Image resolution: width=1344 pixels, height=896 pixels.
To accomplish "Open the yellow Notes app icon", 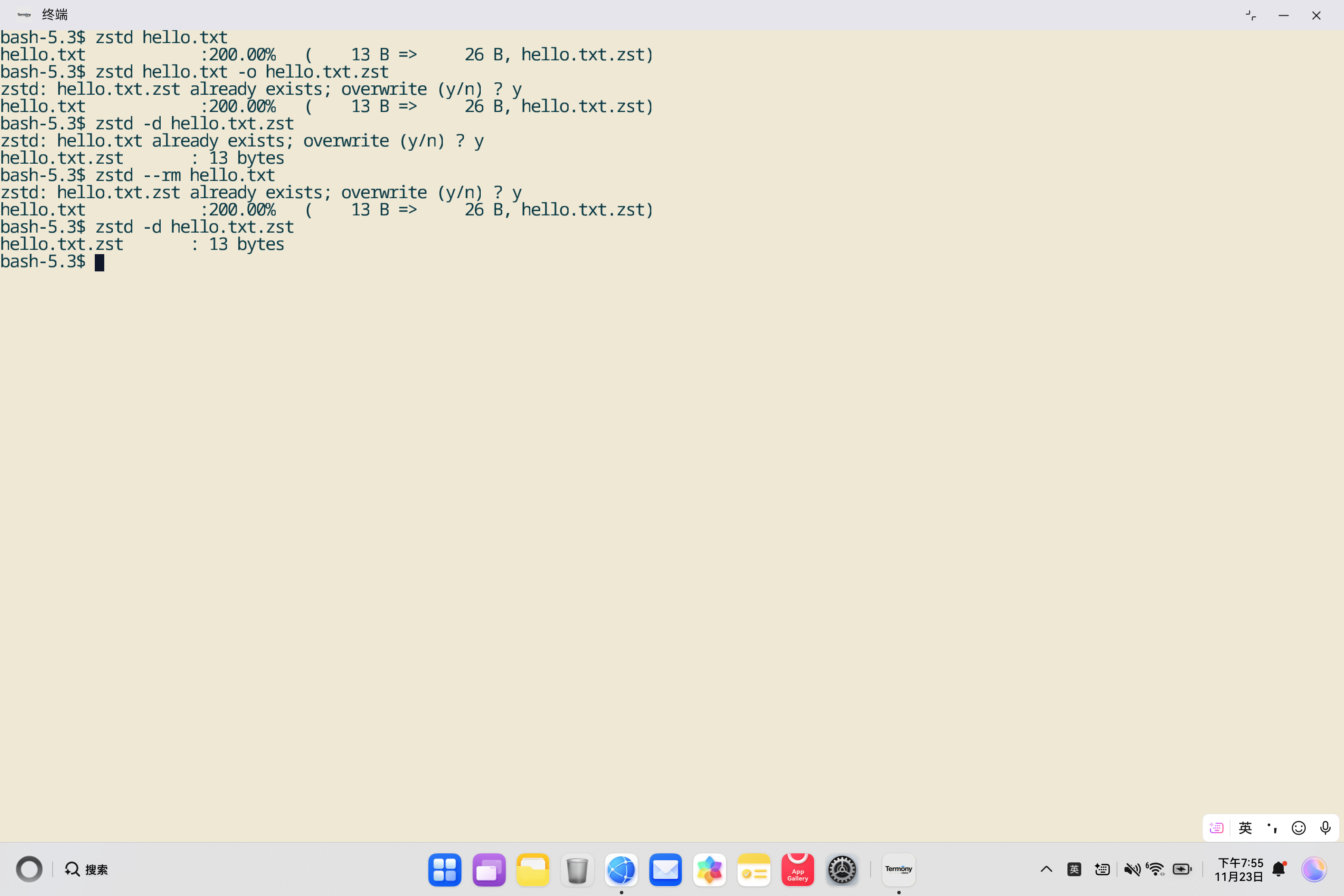I will 753,869.
